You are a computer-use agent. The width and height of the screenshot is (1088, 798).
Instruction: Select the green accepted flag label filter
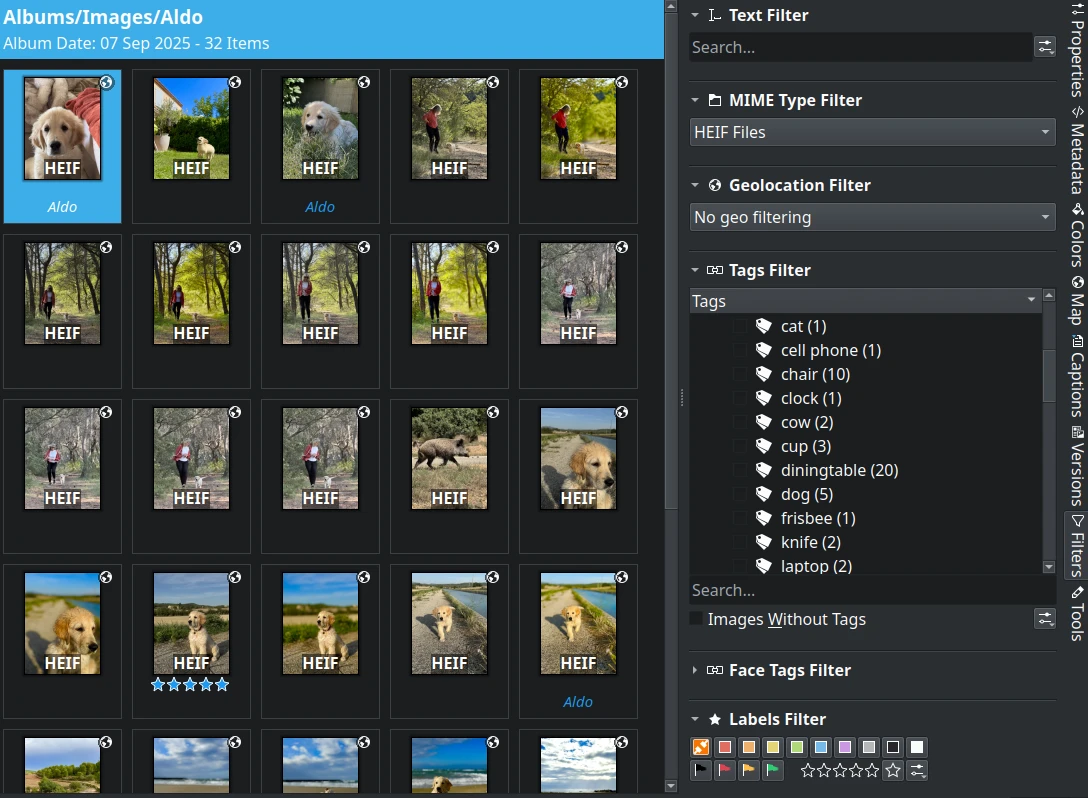click(x=772, y=770)
